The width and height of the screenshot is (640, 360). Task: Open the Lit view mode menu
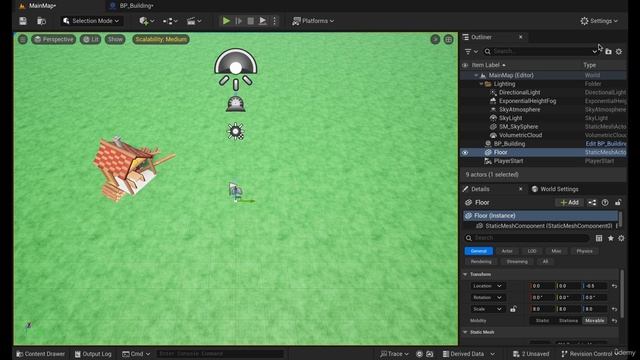pyautogui.click(x=90, y=39)
